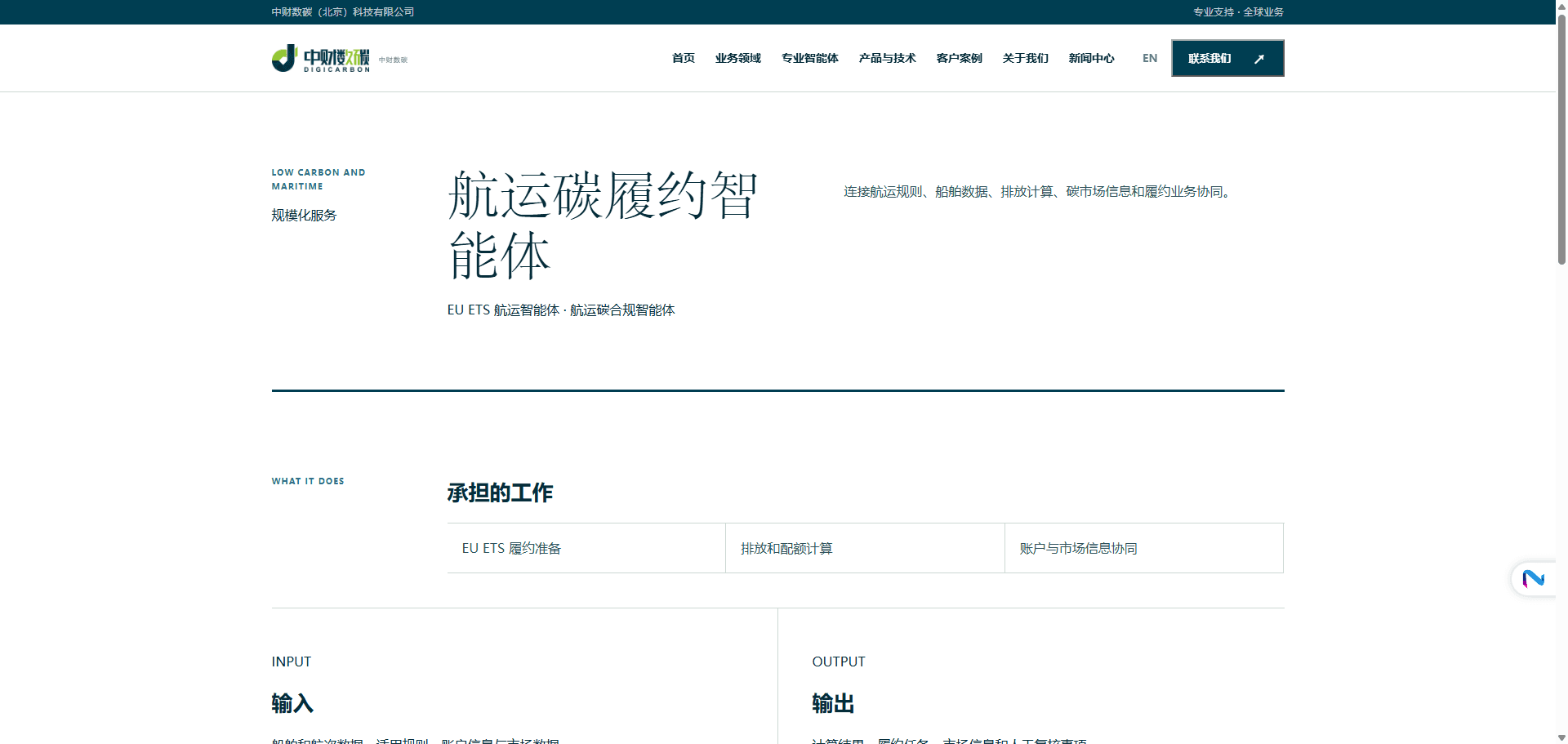
Task: Open the floating assistant widget icon
Action: click(1533, 579)
